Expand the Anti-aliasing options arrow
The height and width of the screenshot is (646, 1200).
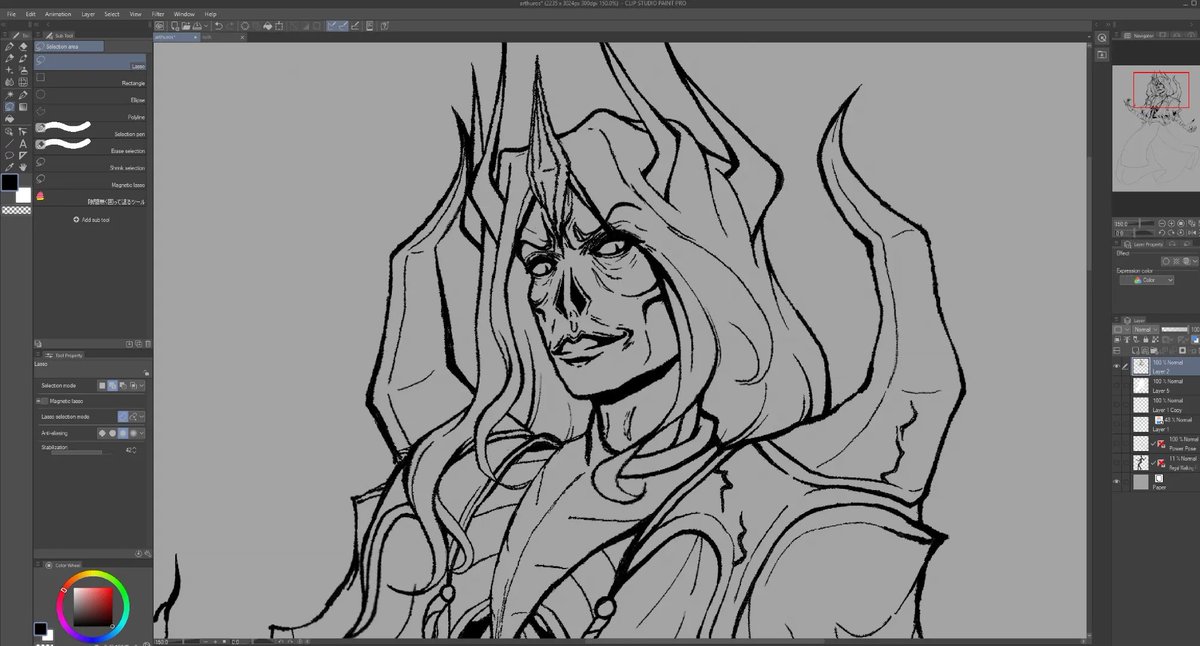point(142,433)
